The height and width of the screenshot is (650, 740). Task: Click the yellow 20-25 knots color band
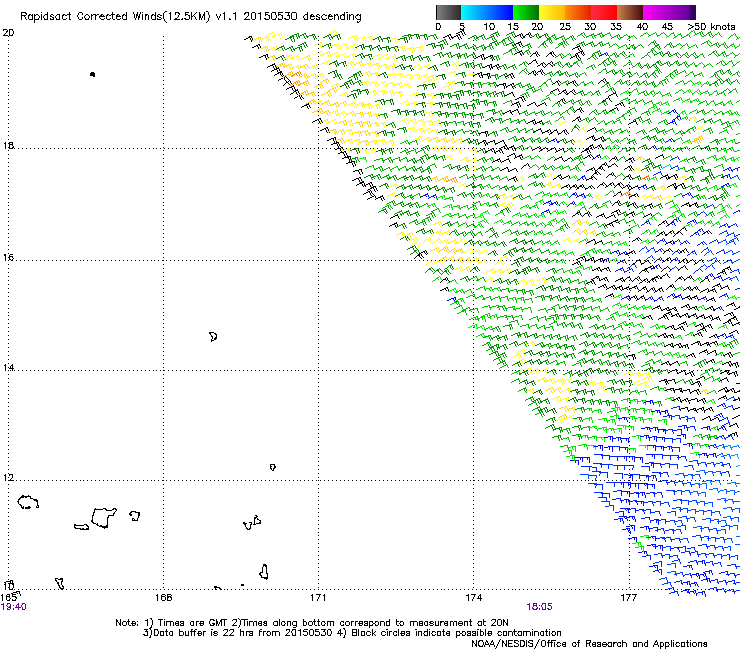tap(552, 12)
